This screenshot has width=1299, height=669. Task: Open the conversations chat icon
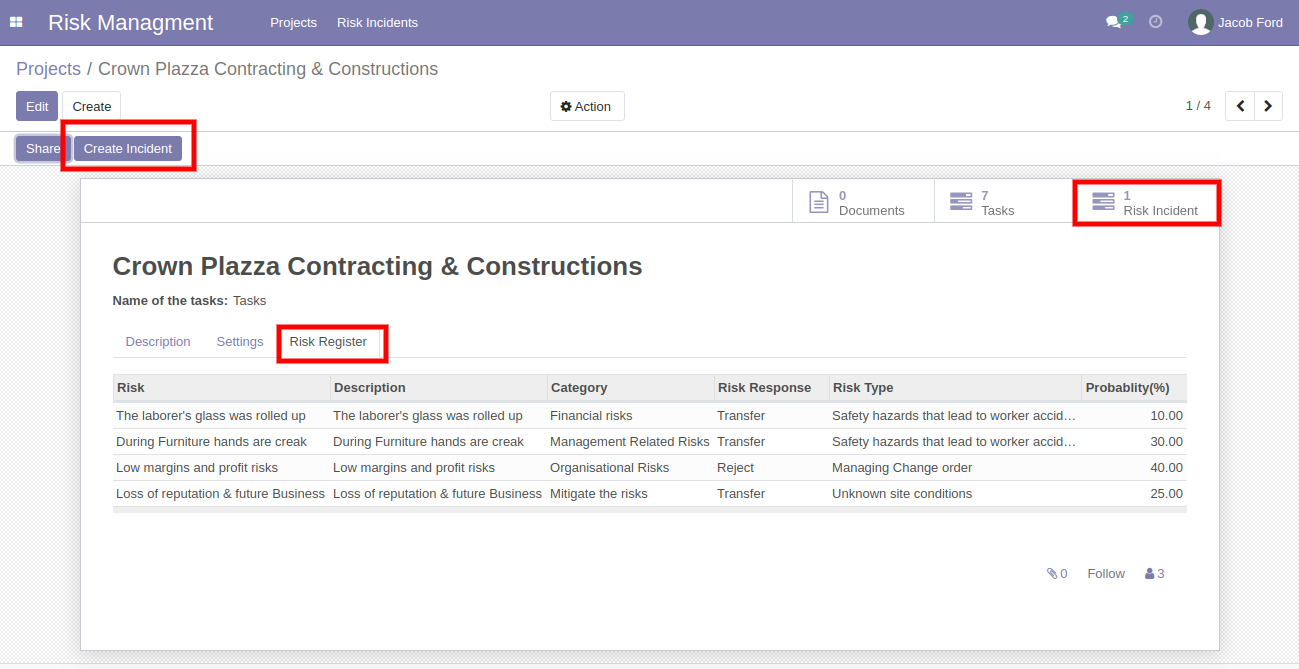1113,22
